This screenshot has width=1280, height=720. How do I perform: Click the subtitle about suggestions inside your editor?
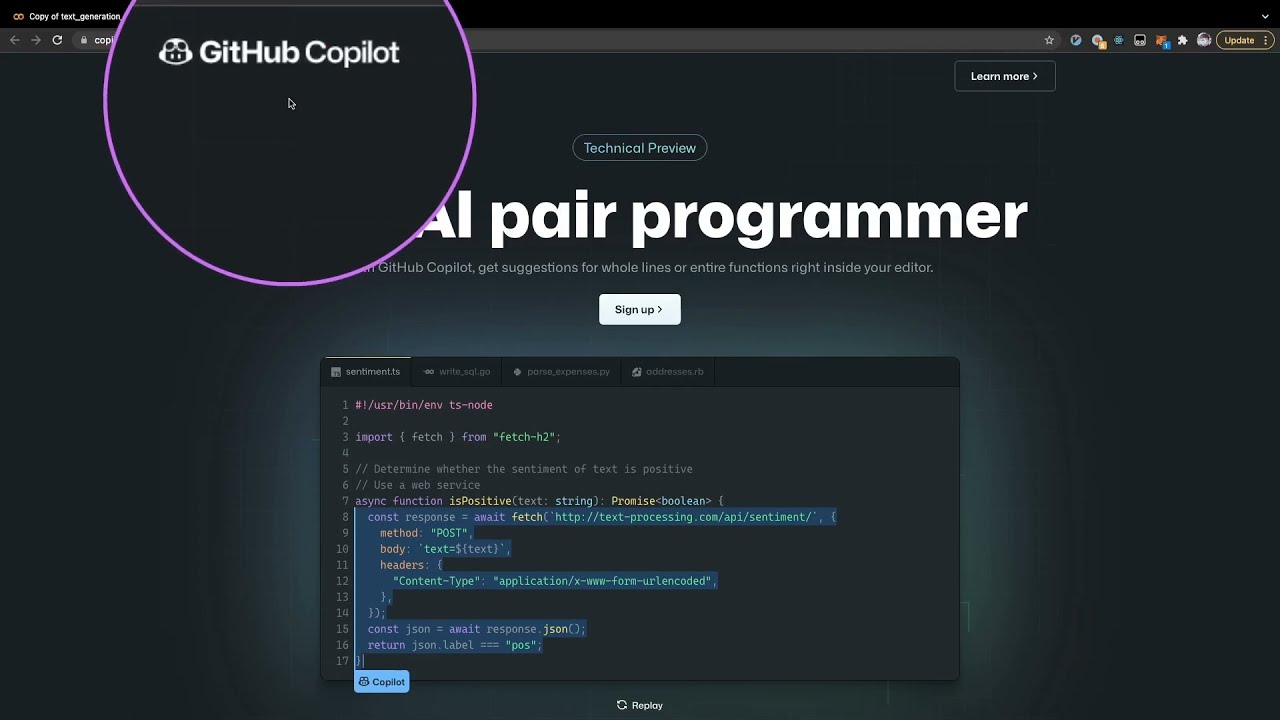[648, 267]
